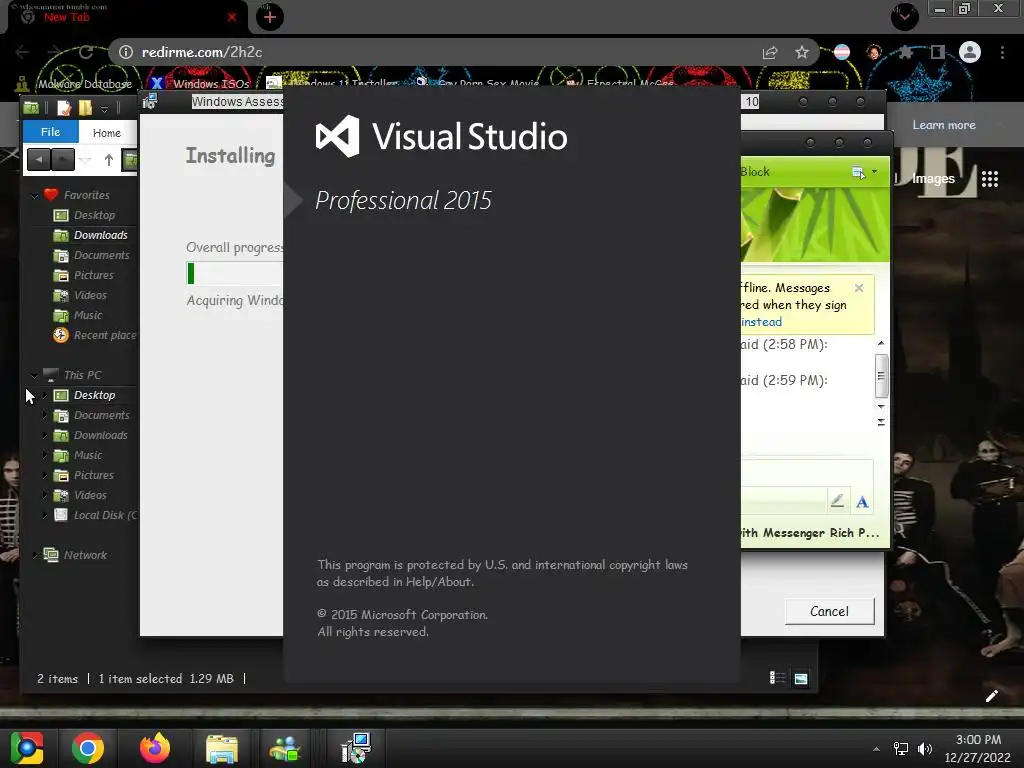The width and height of the screenshot is (1024, 768).
Task: Open File Explorer from the taskbar
Action: pyautogui.click(x=221, y=748)
